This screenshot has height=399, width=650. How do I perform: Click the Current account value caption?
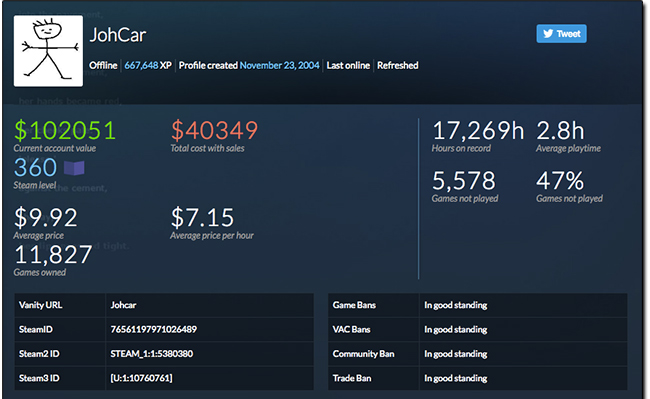click(55, 148)
